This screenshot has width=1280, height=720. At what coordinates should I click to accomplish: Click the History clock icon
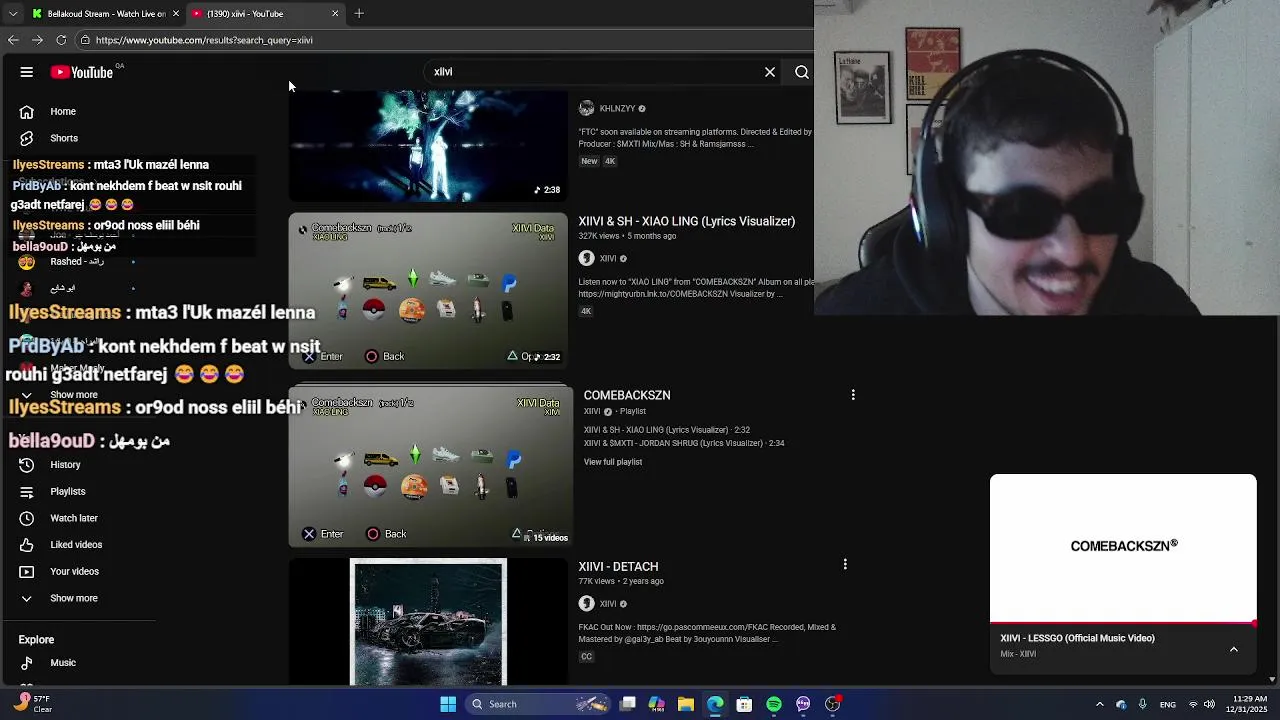[27, 465]
